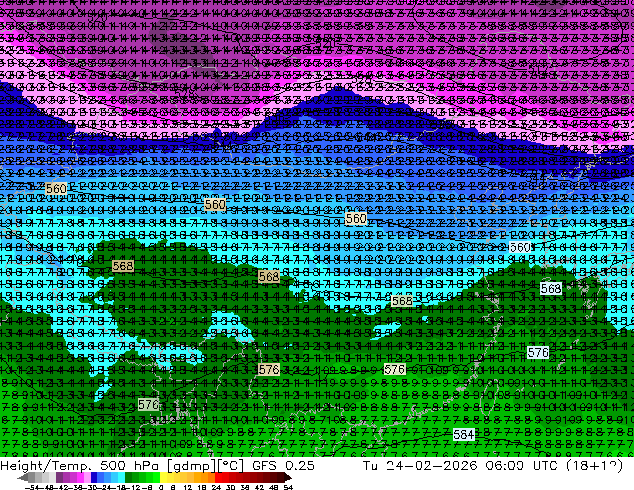Click the gray left arrow end of legend
Screen dimensions: 634x490
[x=23, y=478]
